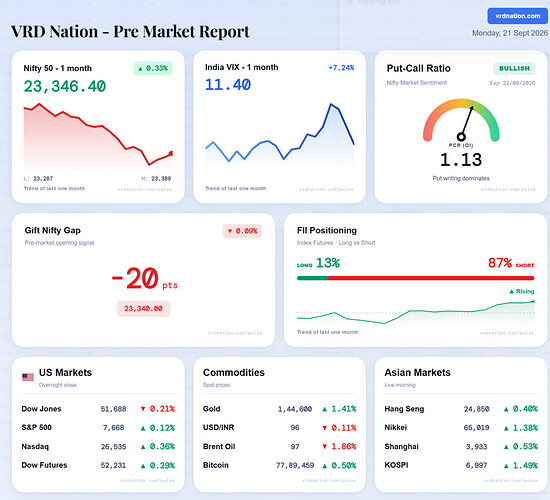550x500 pixels.
Task: Click the Gift Nifty Gap 0.09% badge
Action: [x=242, y=231]
